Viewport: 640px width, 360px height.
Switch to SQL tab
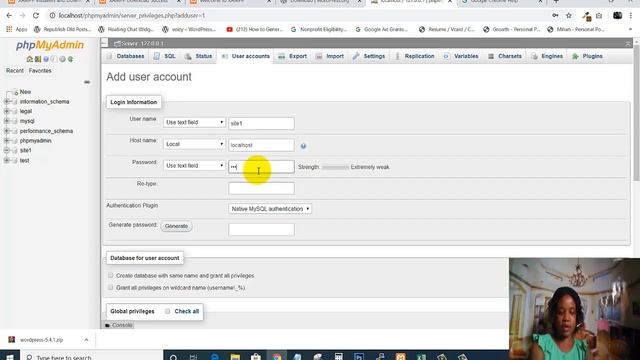coord(165,56)
